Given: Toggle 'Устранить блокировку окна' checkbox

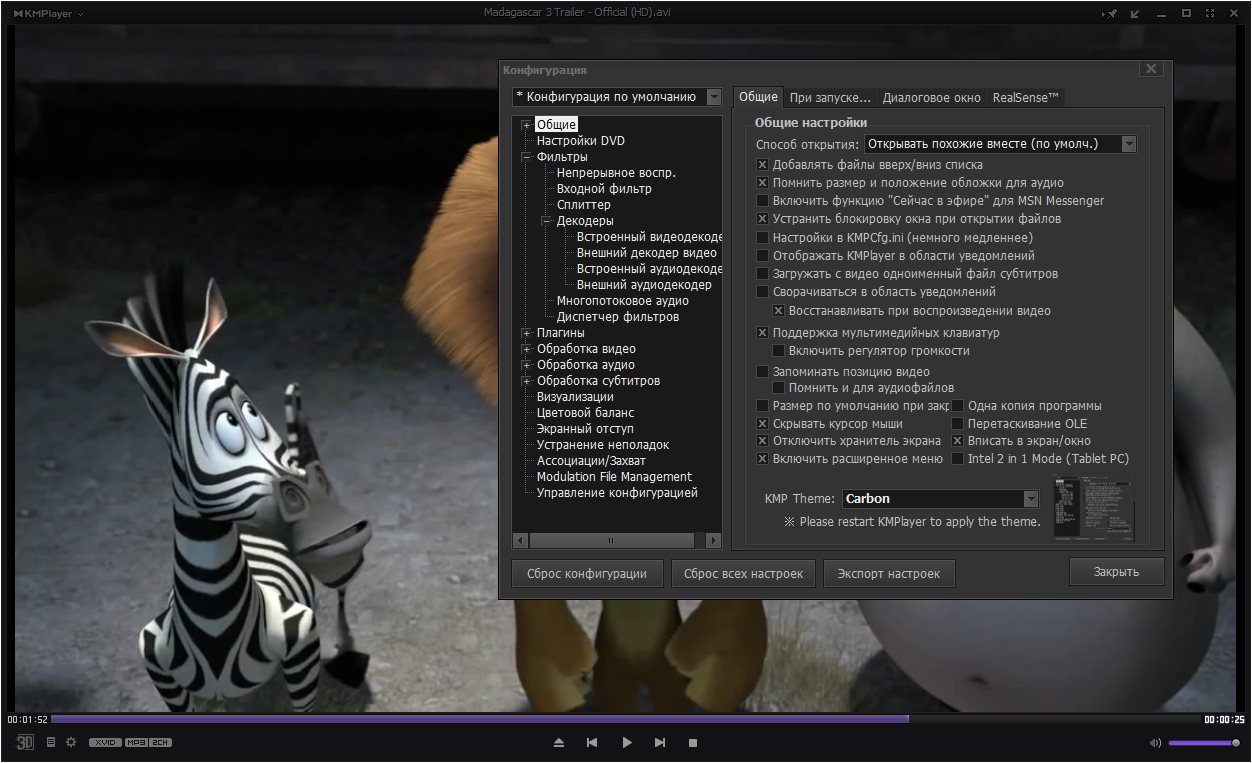Looking at the screenshot, I should [762, 219].
